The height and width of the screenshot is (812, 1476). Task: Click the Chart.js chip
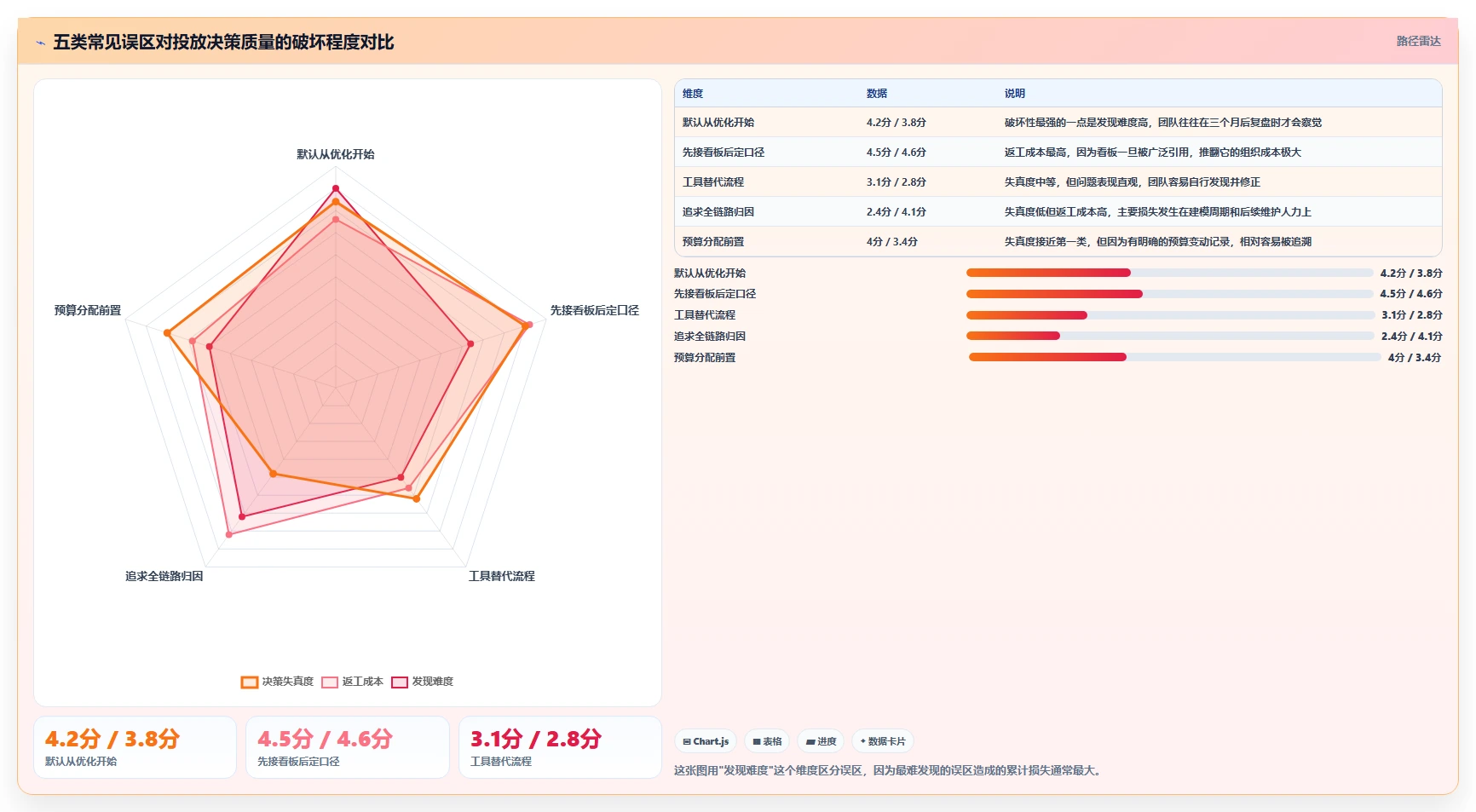pos(706,741)
